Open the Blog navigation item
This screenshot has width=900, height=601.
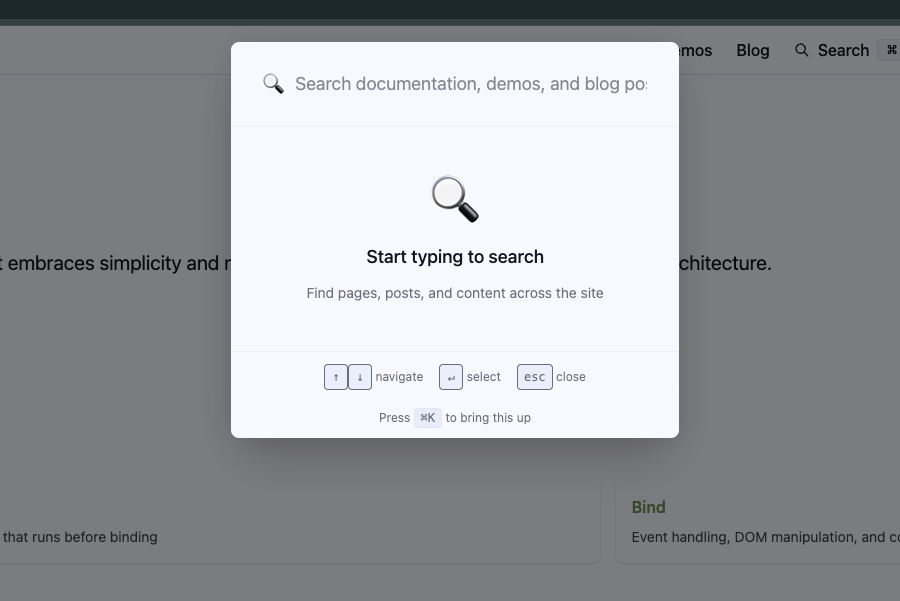[753, 50]
